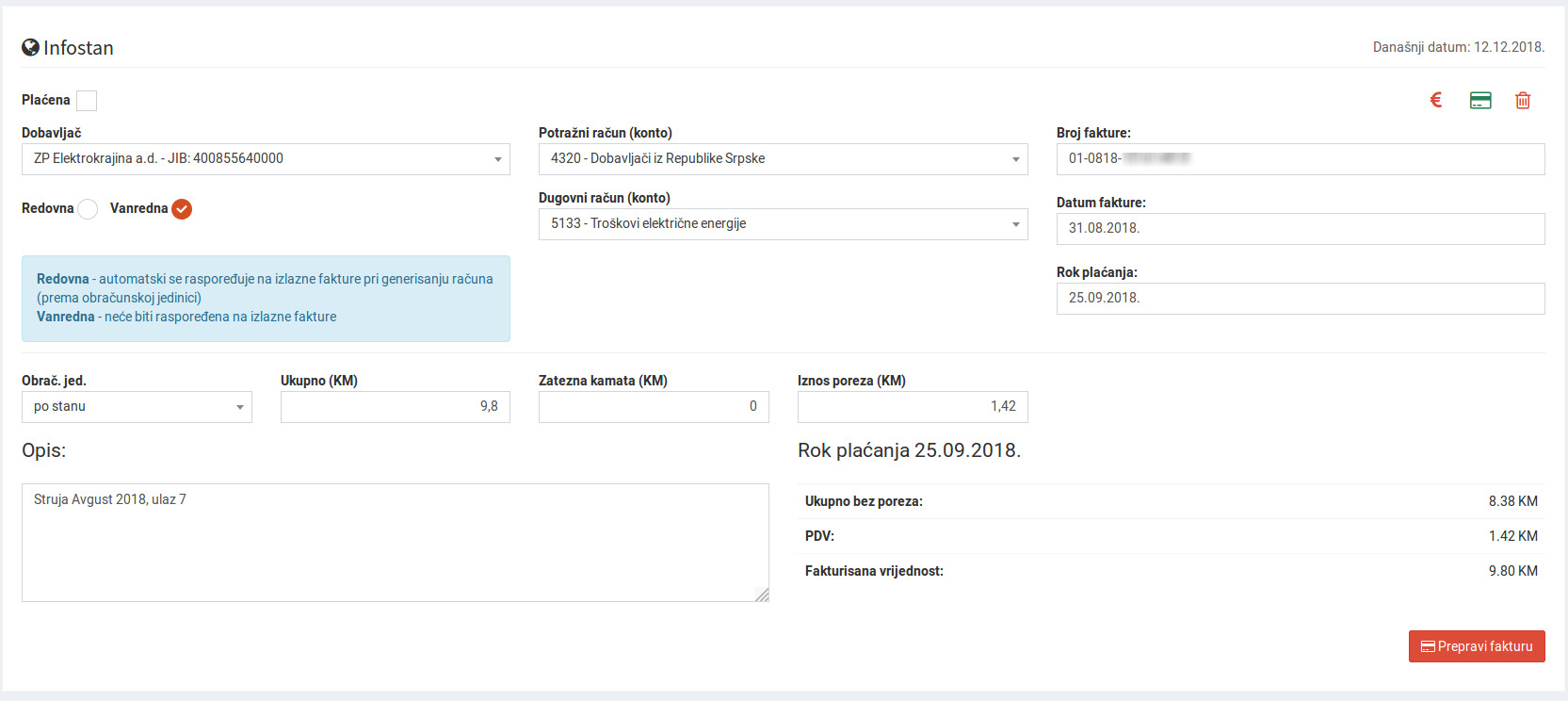The width and height of the screenshot is (1568, 701).
Task: Click inside the Opis description textarea
Action: tap(395, 543)
